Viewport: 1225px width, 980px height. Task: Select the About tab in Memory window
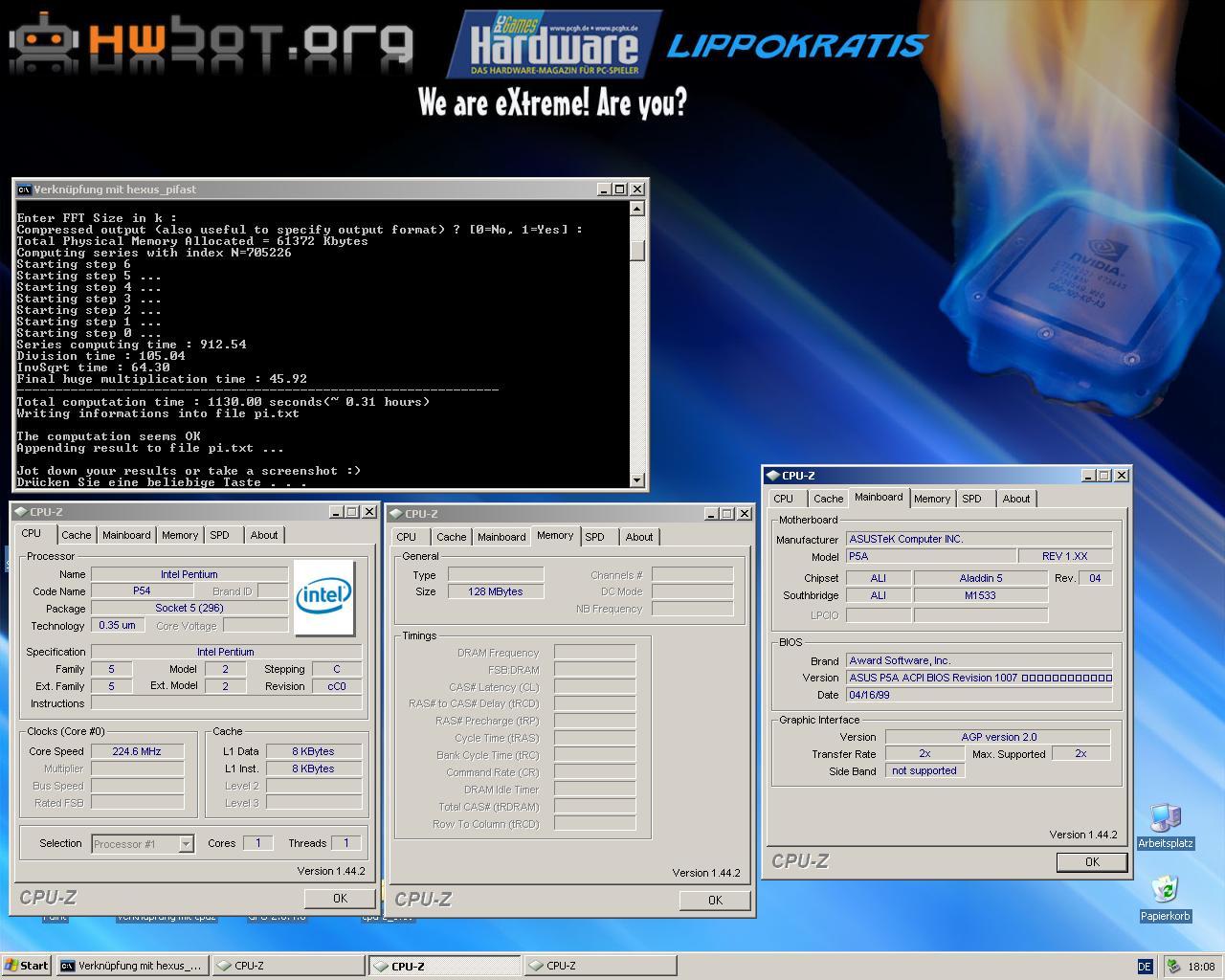point(639,538)
